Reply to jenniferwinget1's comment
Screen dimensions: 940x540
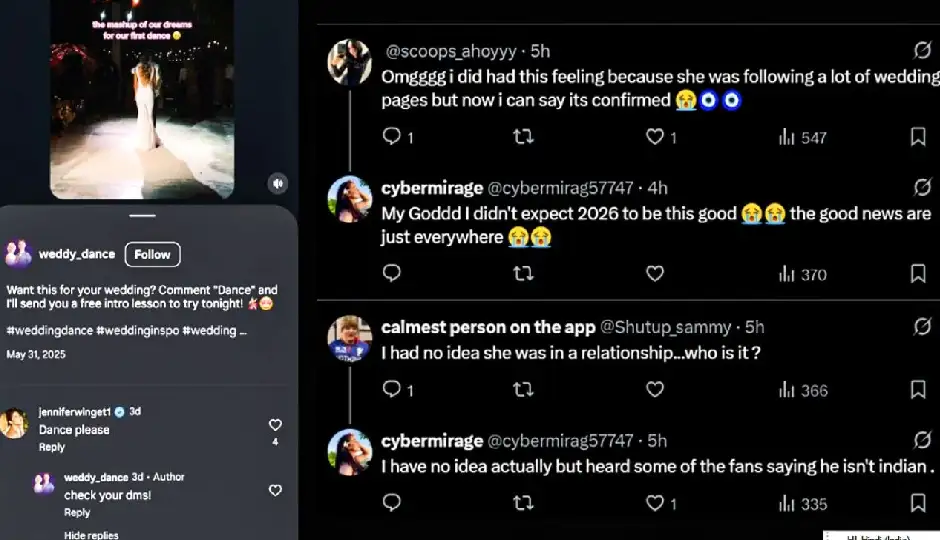pos(52,447)
